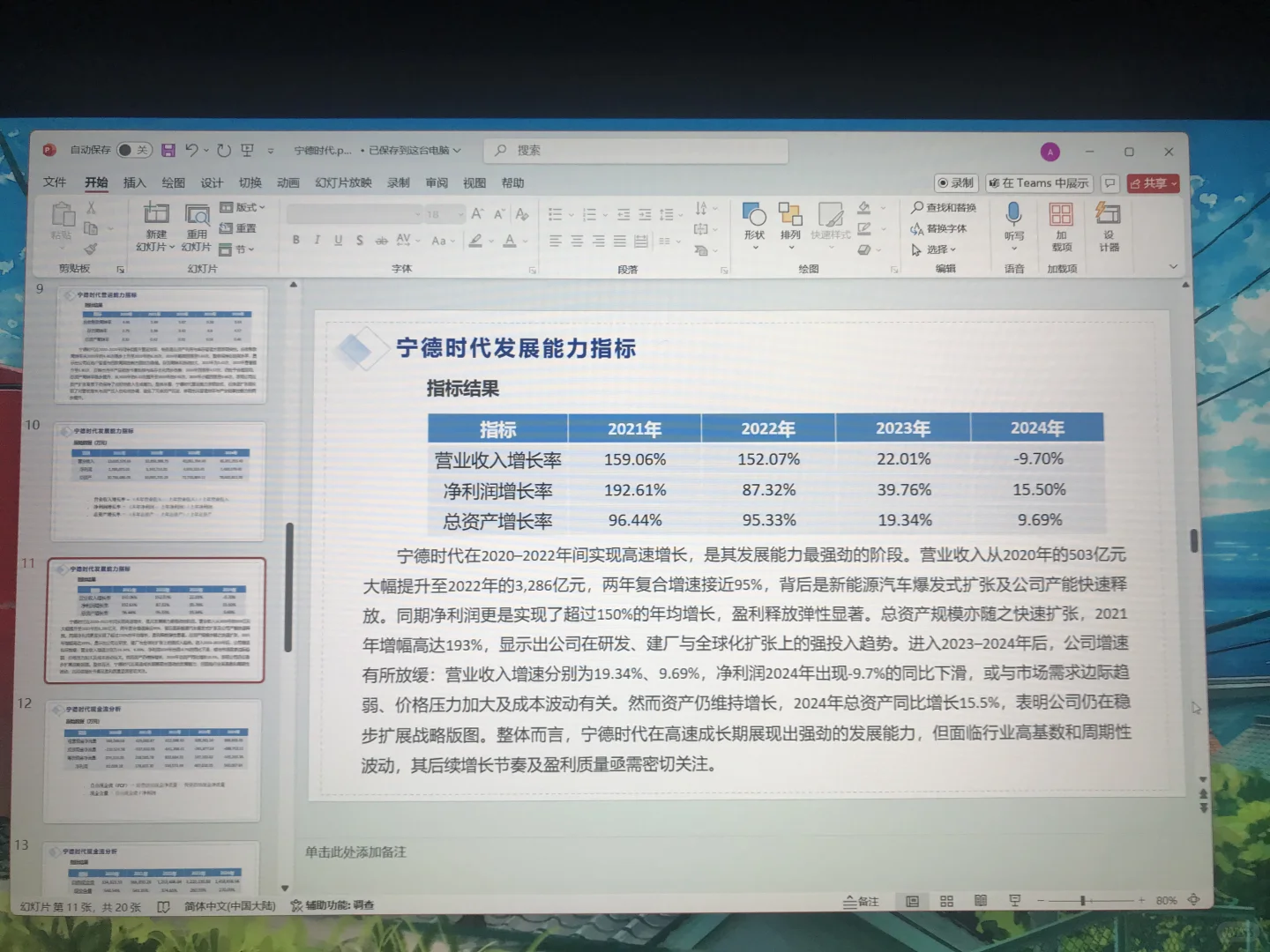
Task: Click the Increase Indent icon
Action: click(645, 214)
